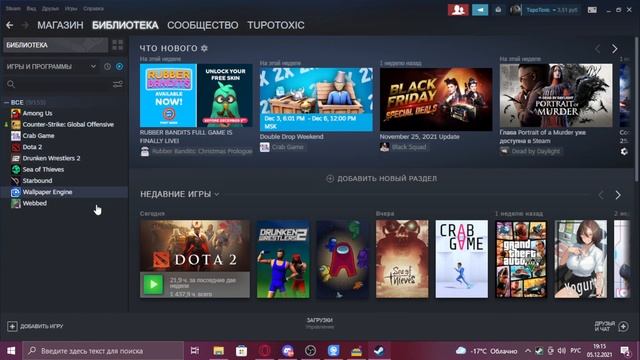This screenshot has width=640, height=360.
Task: Open the notifications mailbox icon
Action: pyautogui.click(x=498, y=10)
